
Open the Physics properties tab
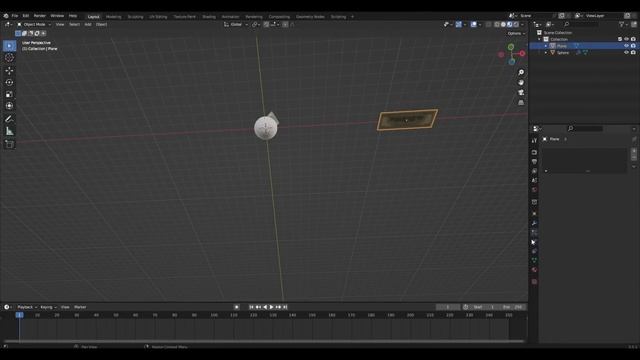pyautogui.click(x=534, y=242)
